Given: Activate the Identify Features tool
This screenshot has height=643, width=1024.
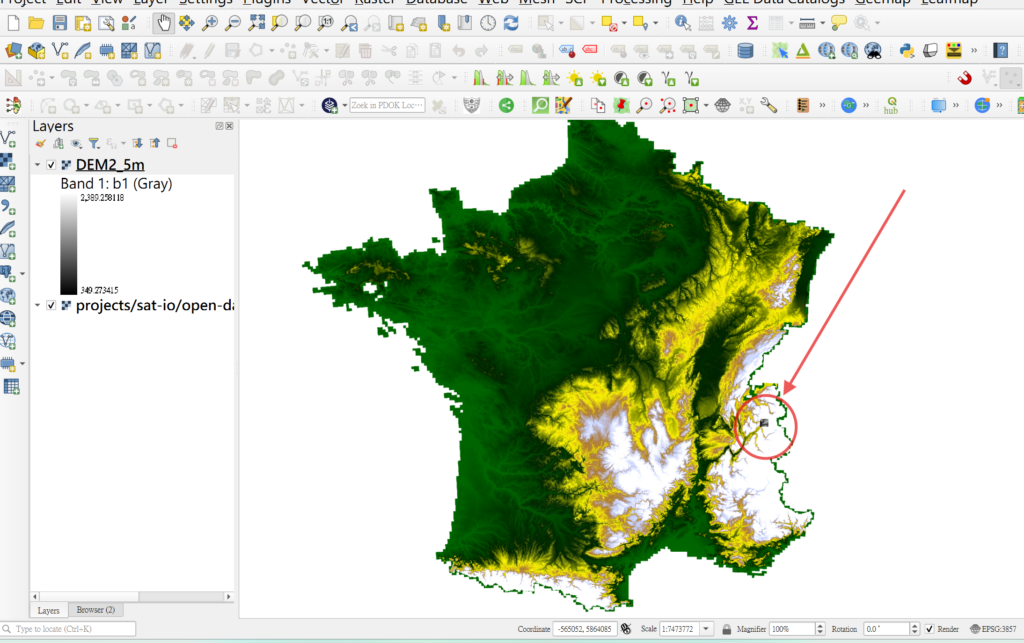Looking at the screenshot, I should click(682, 22).
